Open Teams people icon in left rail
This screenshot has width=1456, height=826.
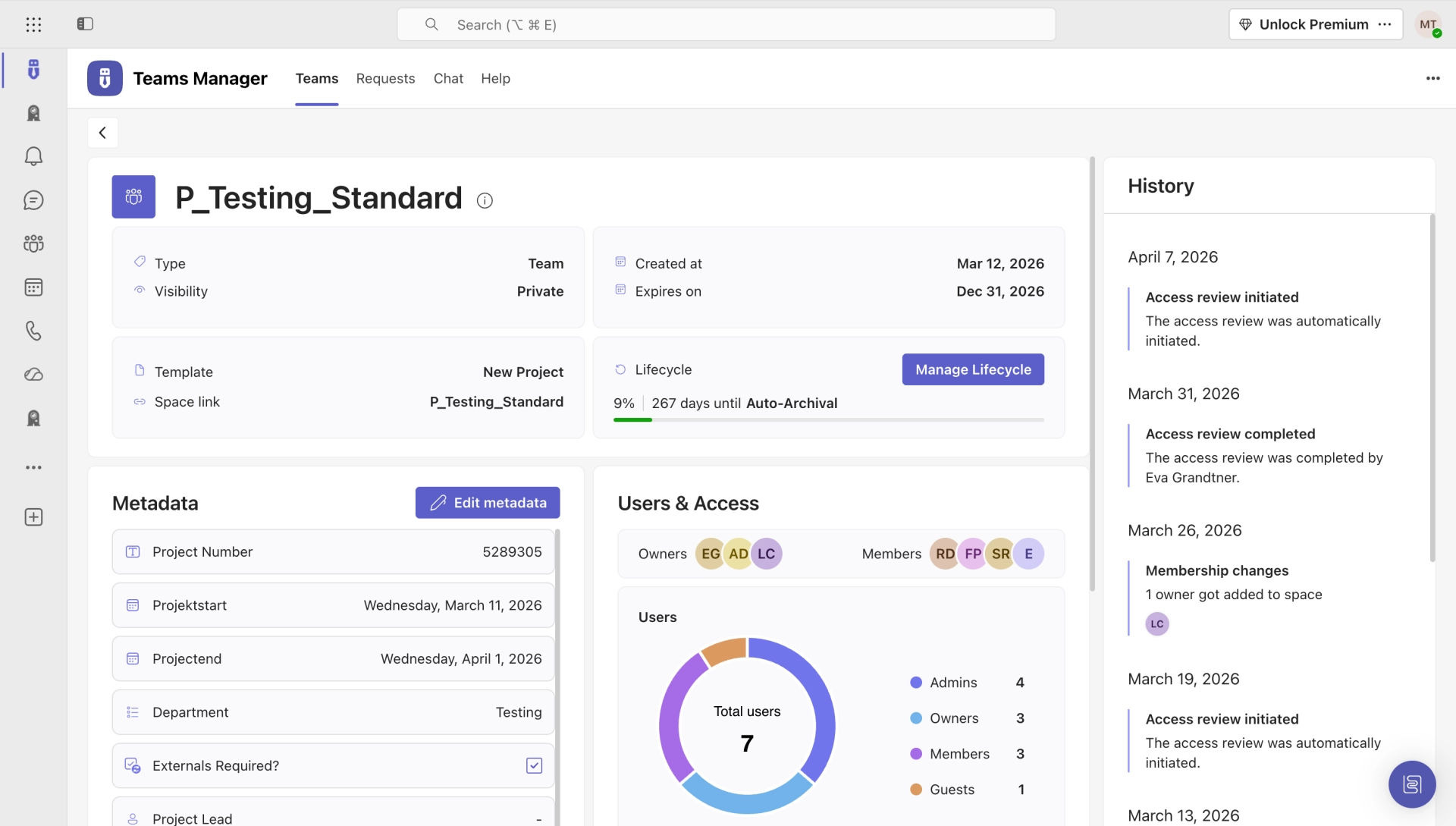tap(33, 243)
